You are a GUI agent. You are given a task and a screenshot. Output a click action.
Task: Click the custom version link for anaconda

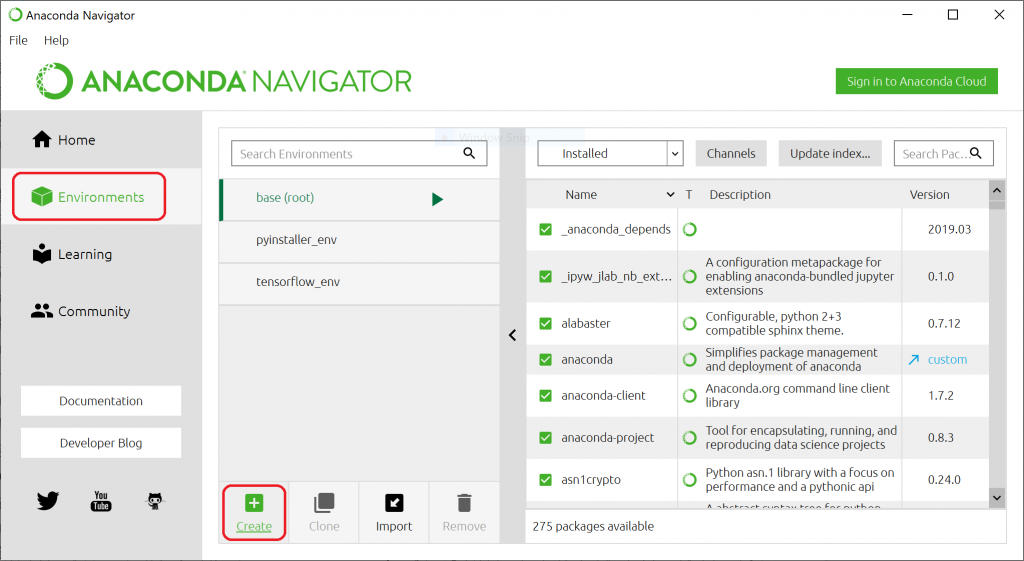point(947,359)
